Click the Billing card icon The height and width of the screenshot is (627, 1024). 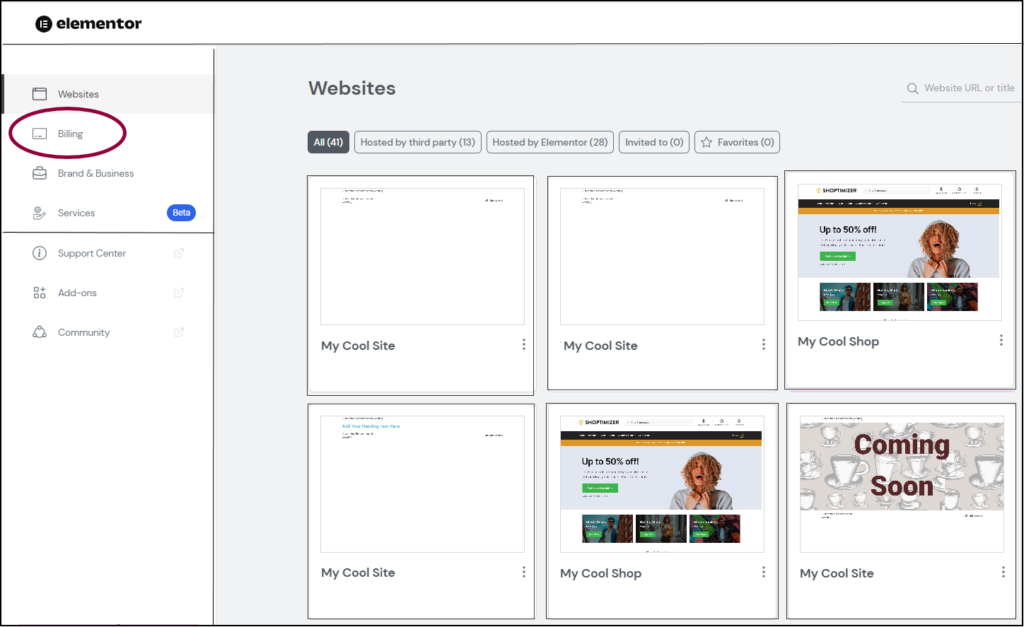coord(40,134)
